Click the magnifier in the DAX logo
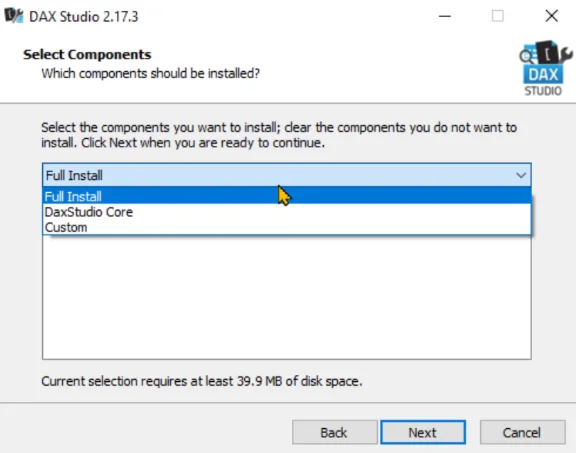 pyautogui.click(x=526, y=56)
